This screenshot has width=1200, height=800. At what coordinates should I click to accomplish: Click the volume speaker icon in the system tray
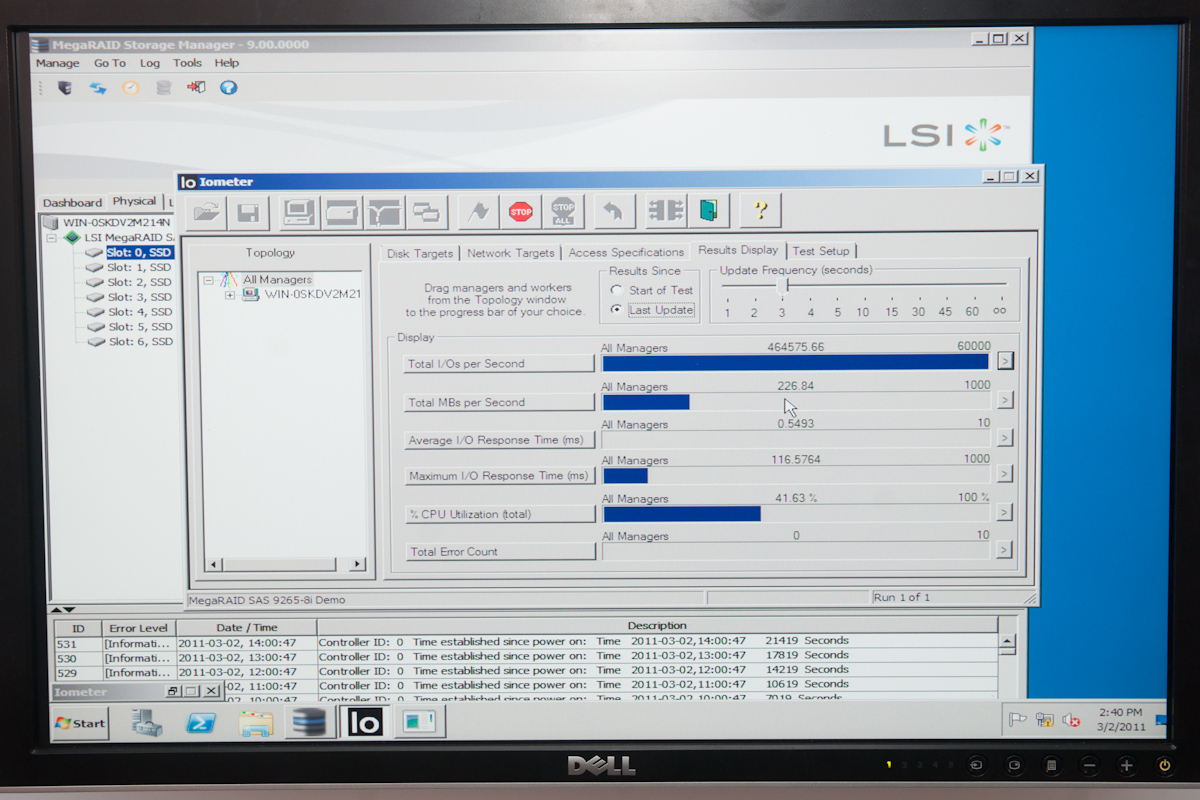point(1071,719)
